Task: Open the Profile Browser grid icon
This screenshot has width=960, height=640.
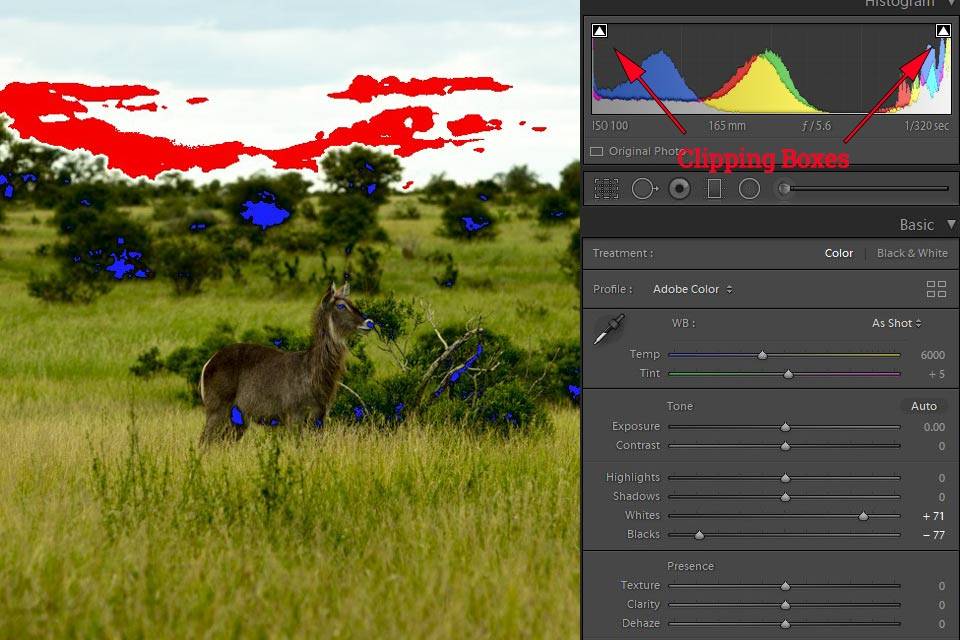Action: point(937,289)
